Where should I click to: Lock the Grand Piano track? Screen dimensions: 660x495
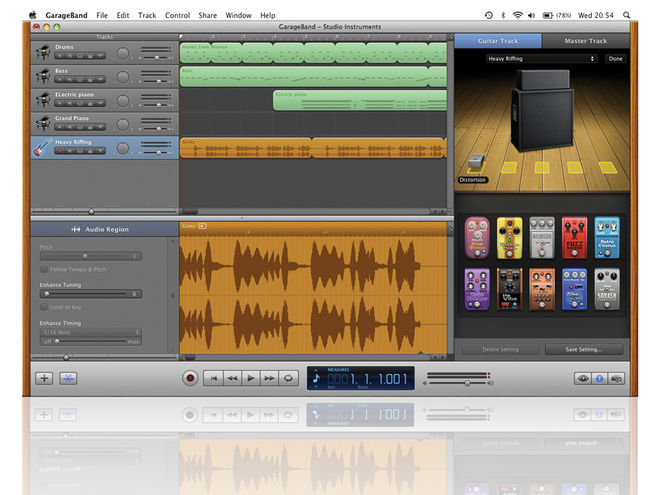pyautogui.click(x=90, y=127)
